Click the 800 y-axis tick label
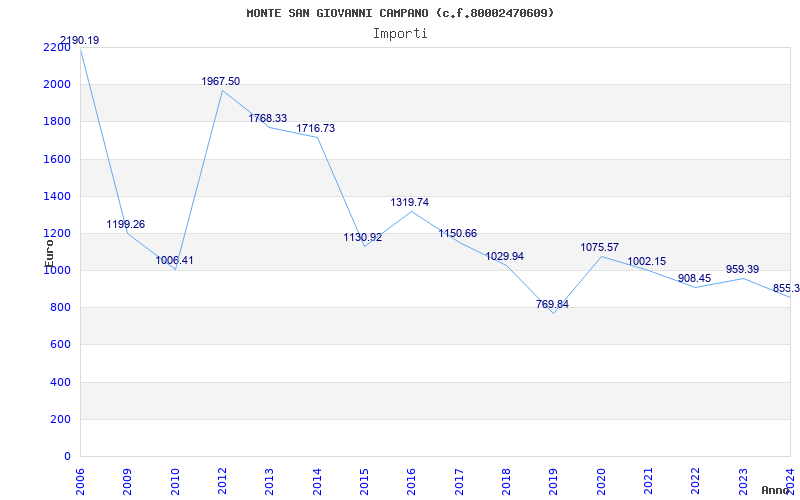Screen dimensions: 800x500 [x=61, y=308]
